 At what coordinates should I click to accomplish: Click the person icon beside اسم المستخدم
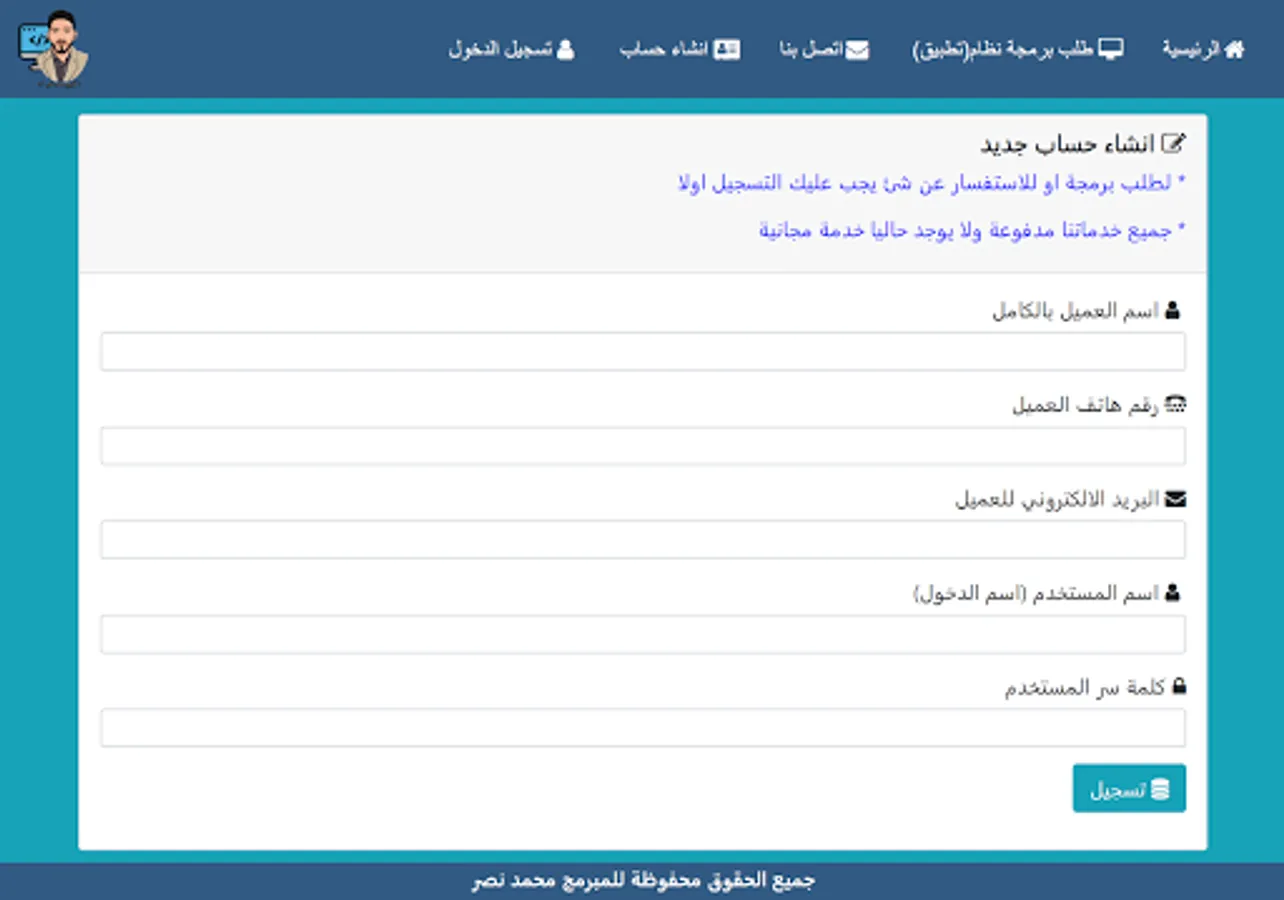pos(1172,593)
